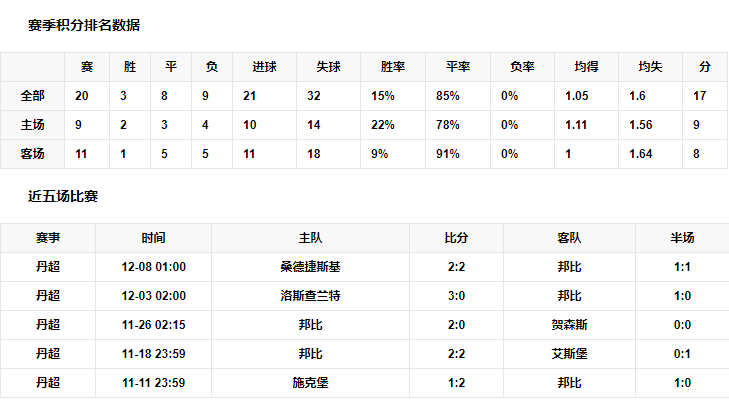This screenshot has height=401, width=729.
Task: Click the 均得 column header
Action: pyautogui.click(x=586, y=67)
